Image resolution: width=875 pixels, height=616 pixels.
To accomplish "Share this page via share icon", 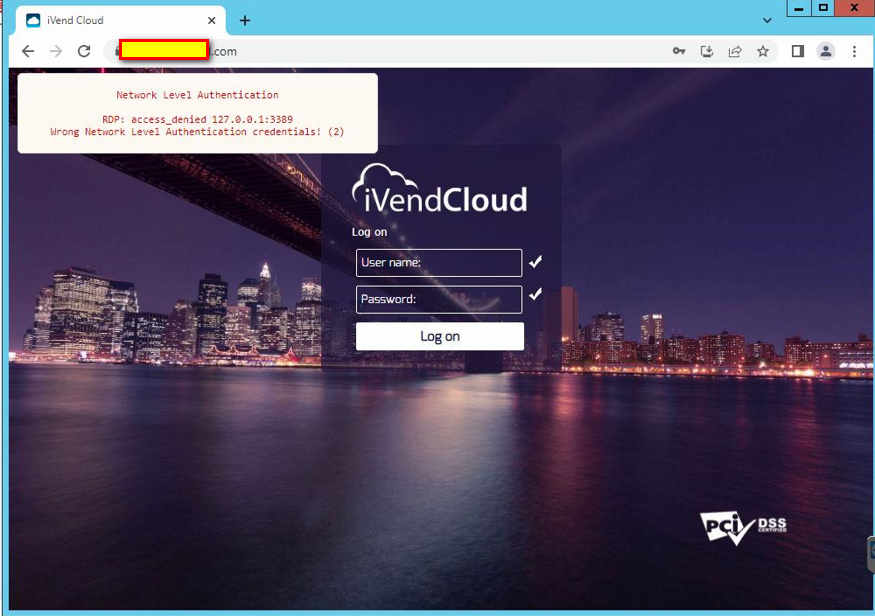I will click(x=735, y=51).
